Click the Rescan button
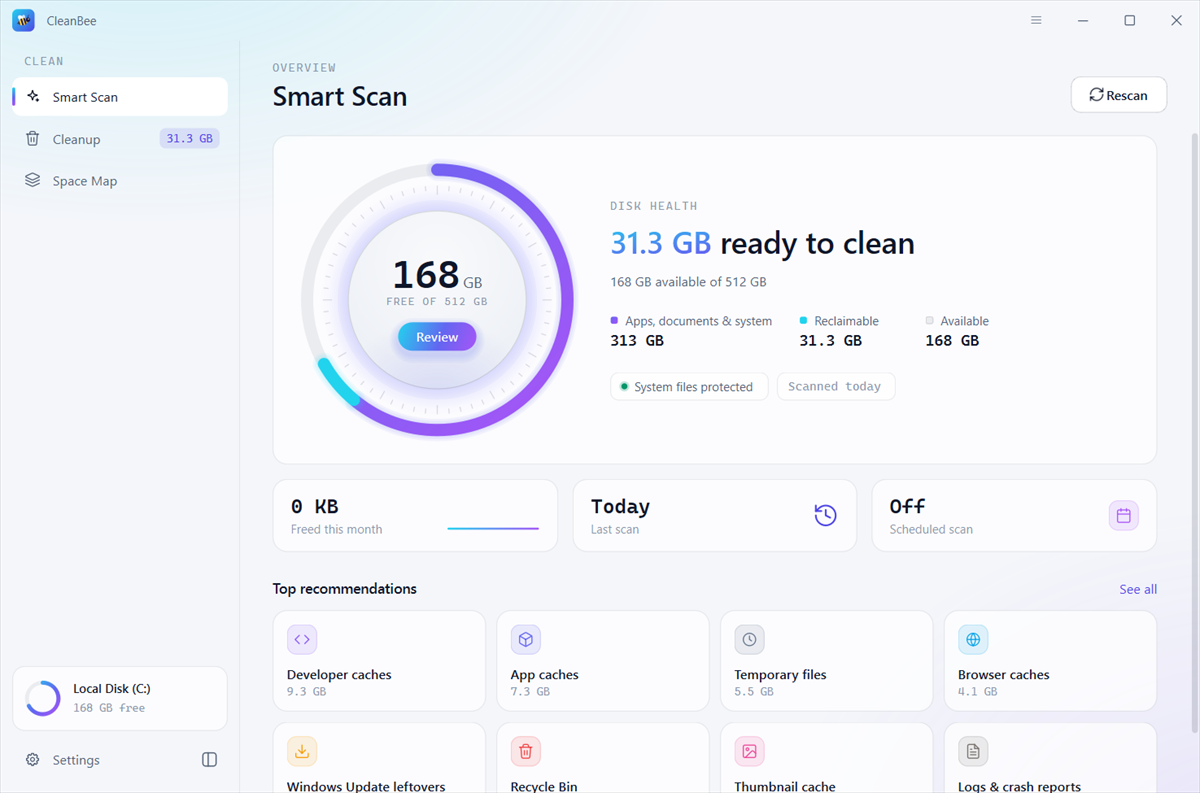This screenshot has height=793, width=1200. tap(1119, 95)
